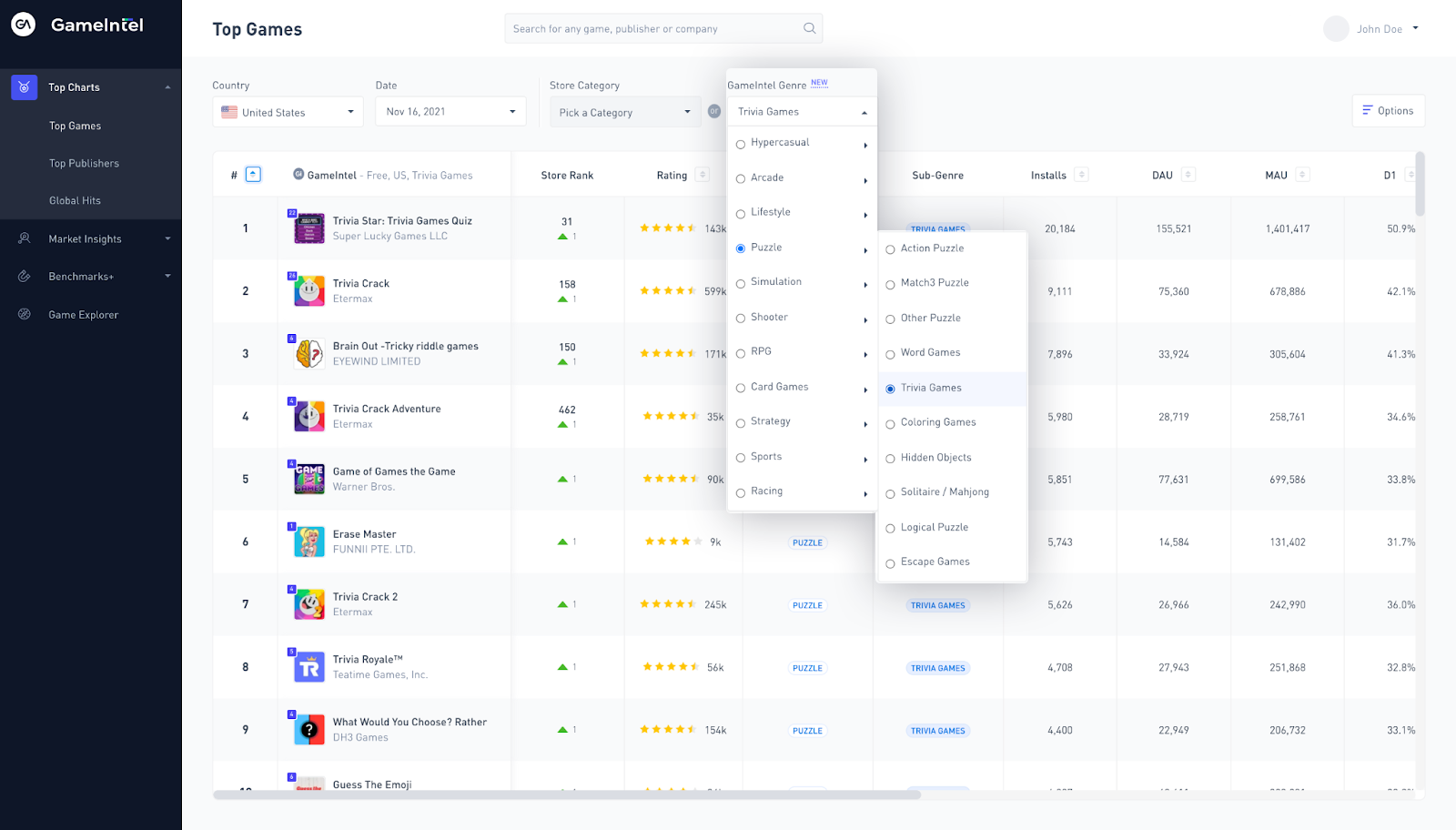This screenshot has height=830, width=1456.
Task: Open the Trivia Star: Trivia Games Quiz link
Action: (x=402, y=220)
